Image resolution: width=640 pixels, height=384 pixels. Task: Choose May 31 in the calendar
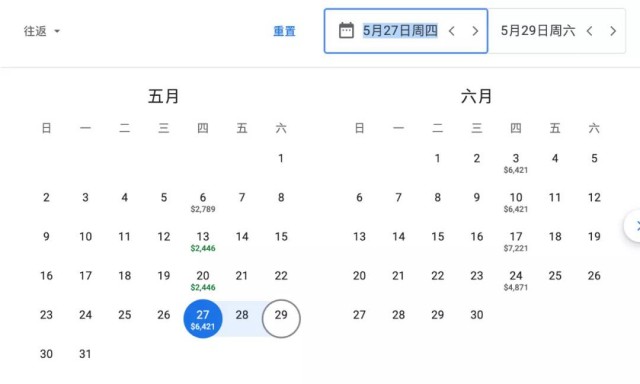coord(85,354)
